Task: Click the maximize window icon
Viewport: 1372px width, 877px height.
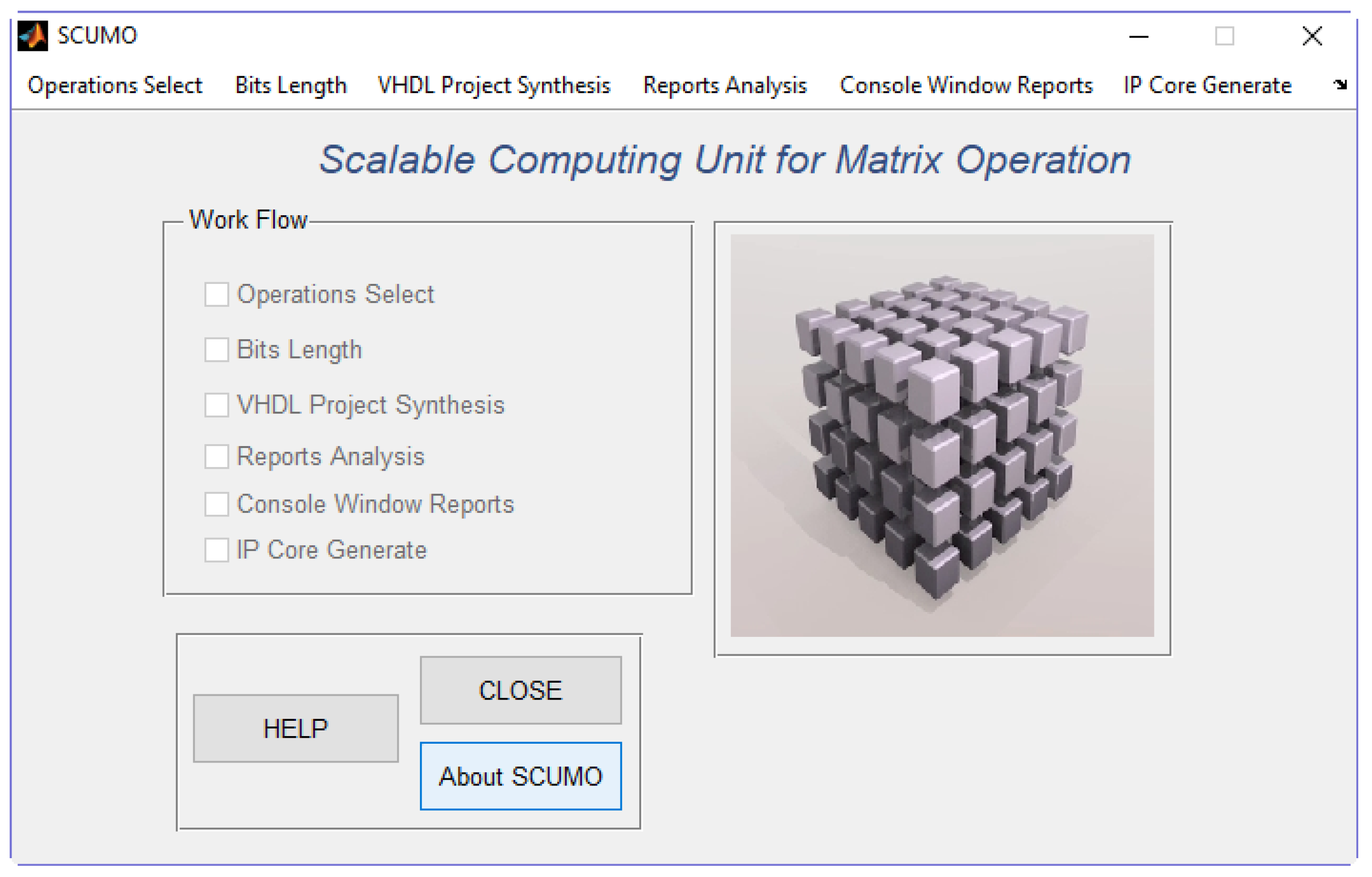Action: [1225, 37]
